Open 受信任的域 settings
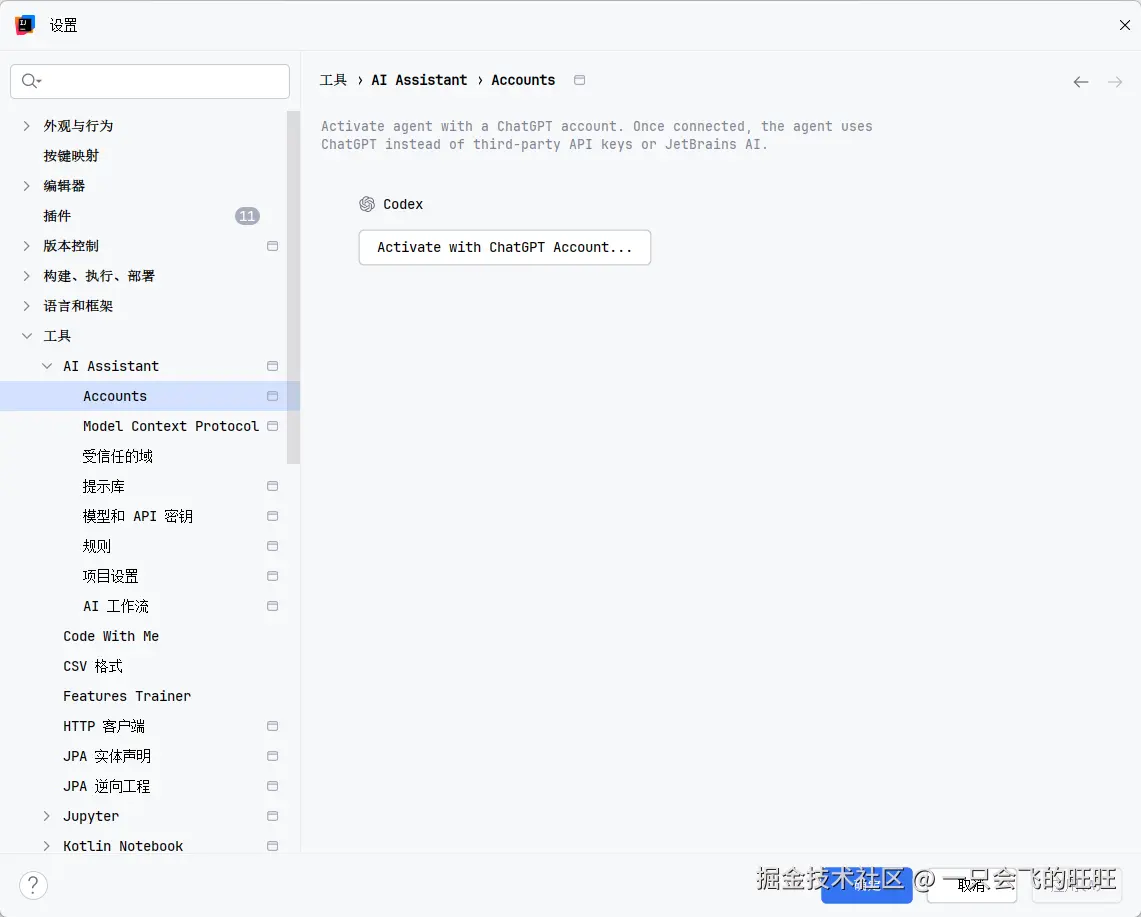The image size is (1141, 917). (118, 456)
